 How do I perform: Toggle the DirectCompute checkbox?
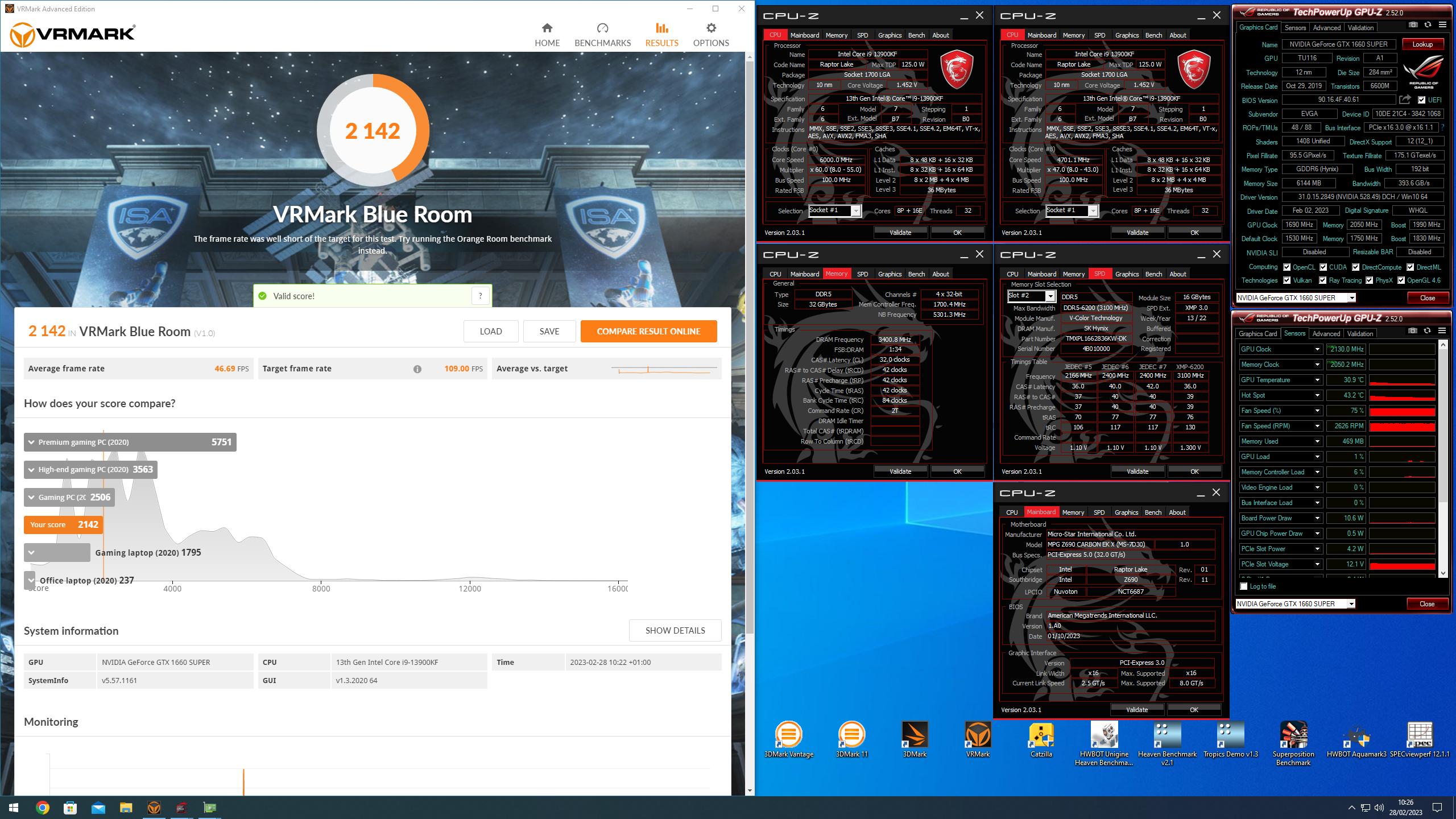pos(1356,267)
